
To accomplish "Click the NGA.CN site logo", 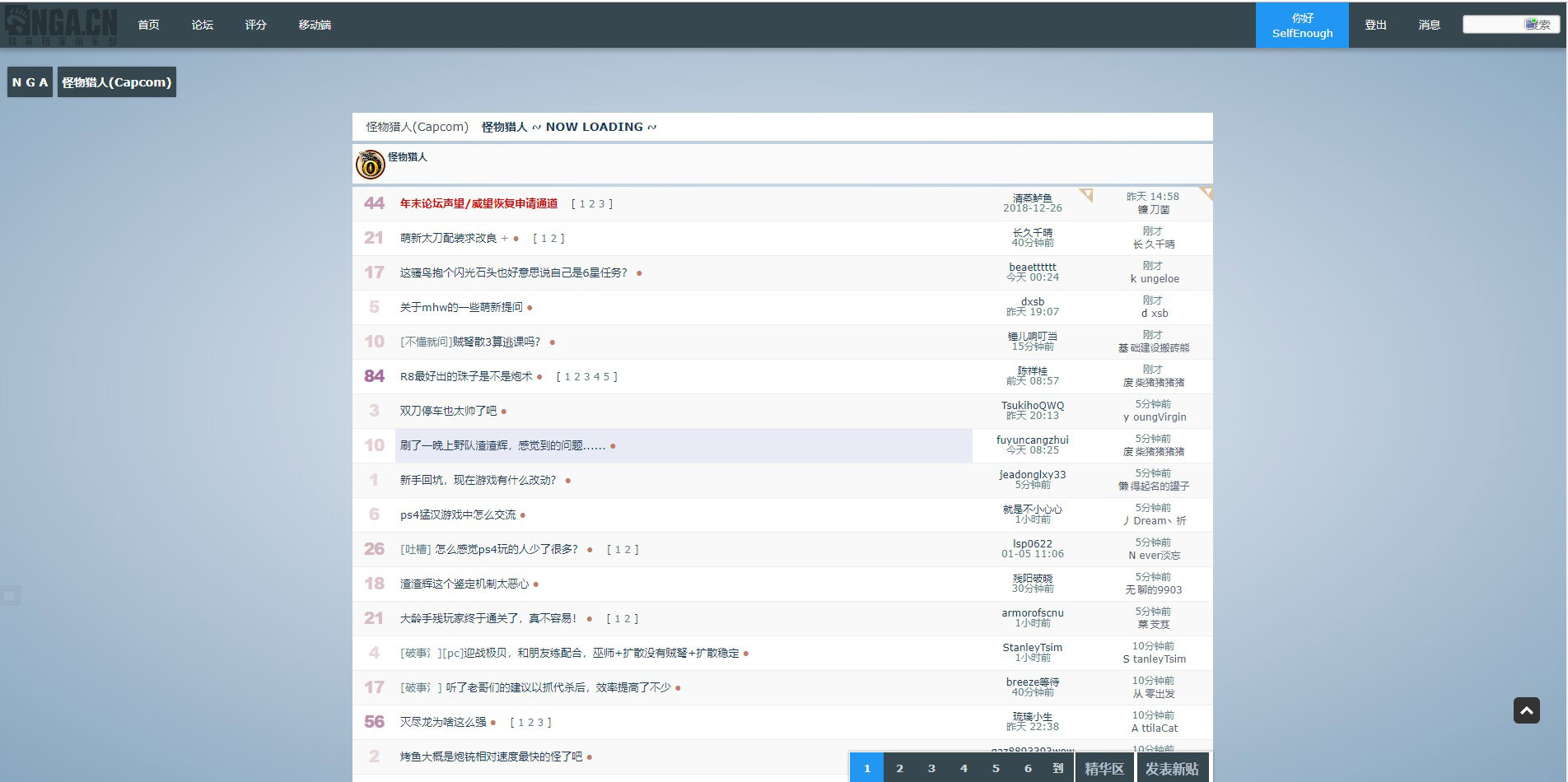I will coord(62,26).
